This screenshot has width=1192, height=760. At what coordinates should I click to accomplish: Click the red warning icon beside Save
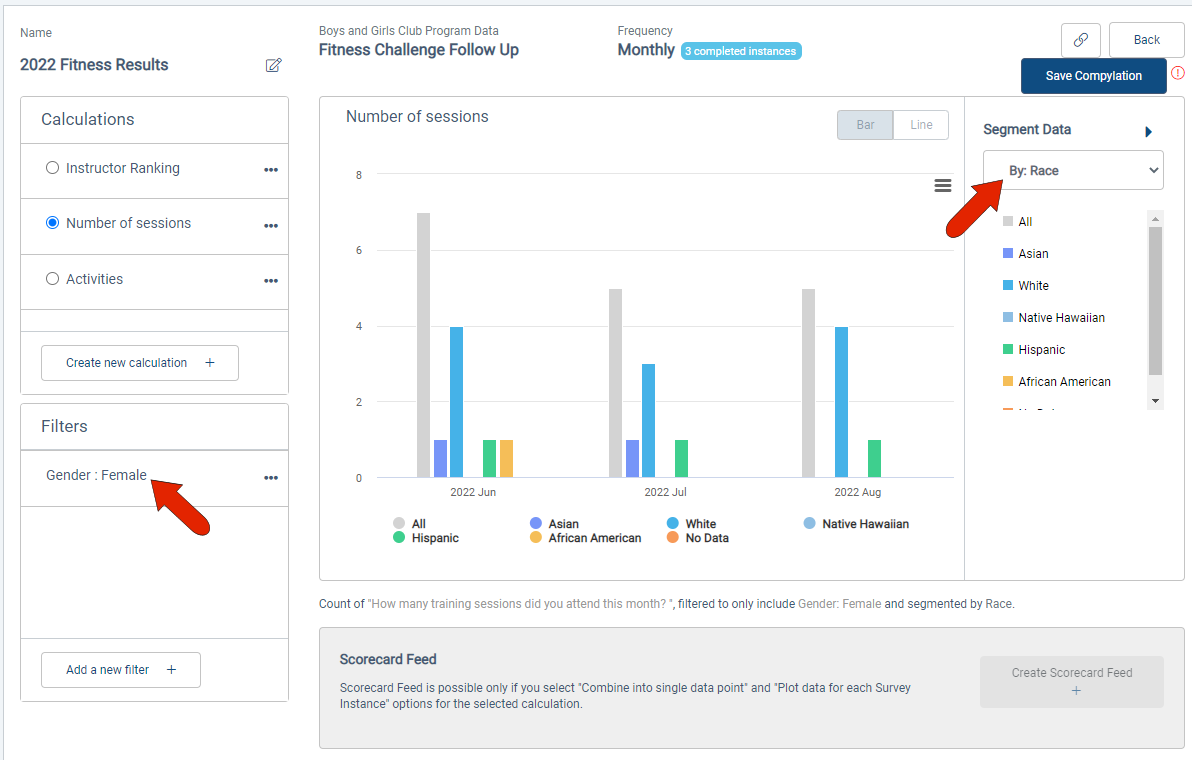(x=1178, y=73)
